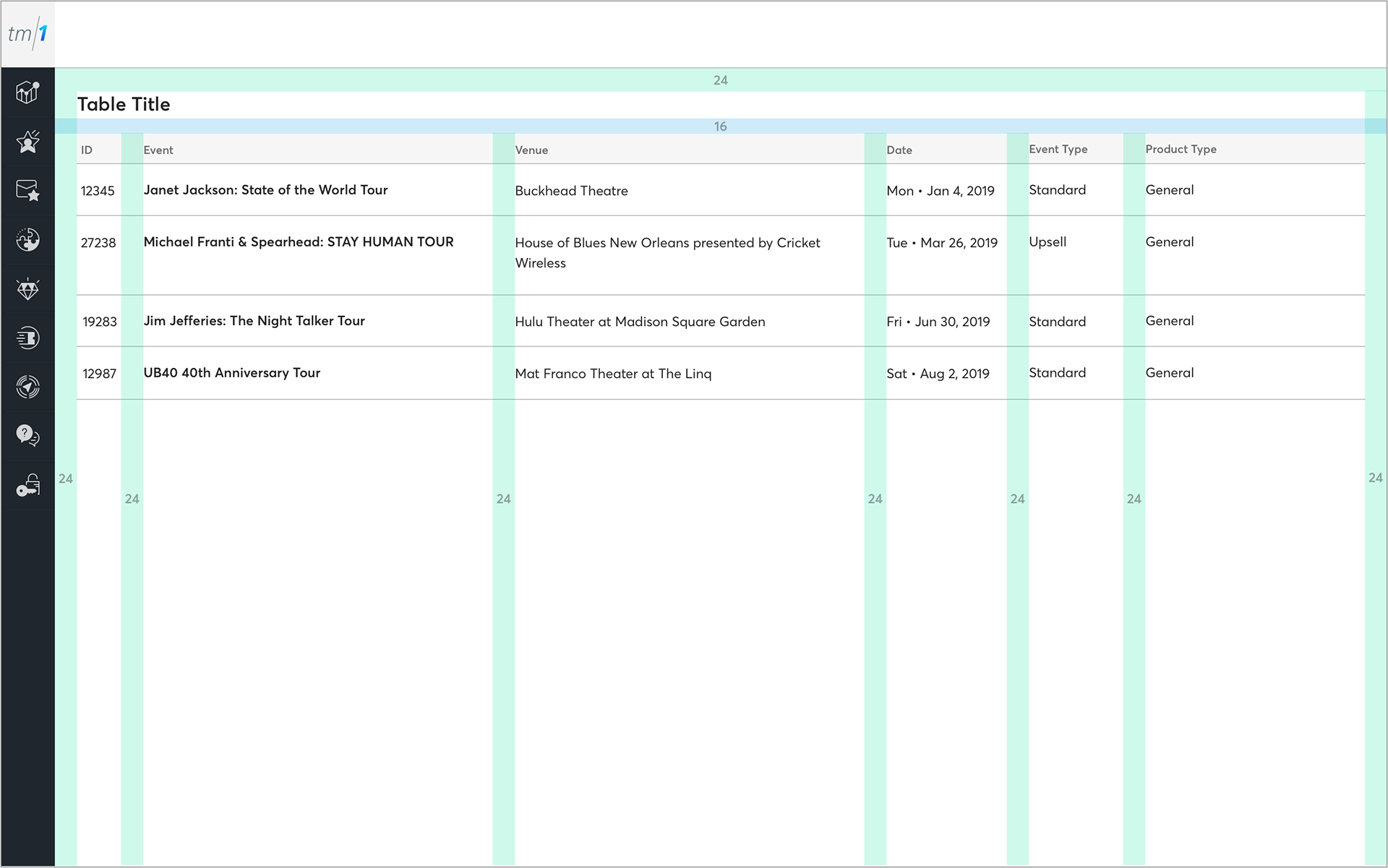Viewport: 1388px width, 868px height.
Task: Click the Buckhead Theatre venue cell
Action: point(571,191)
